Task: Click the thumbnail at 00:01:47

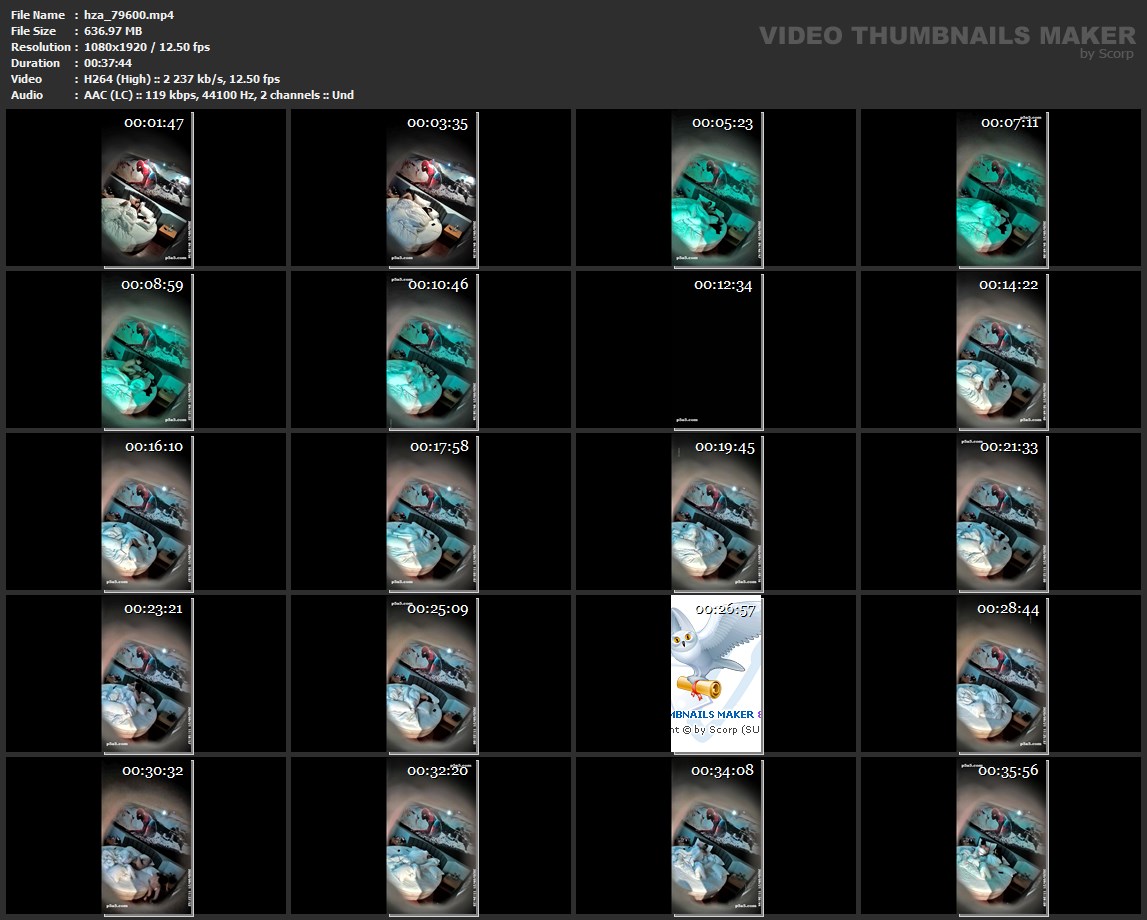Action: (146, 189)
